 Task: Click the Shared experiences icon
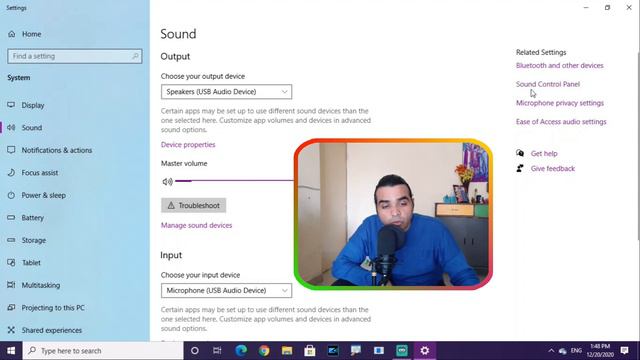[x=11, y=330]
